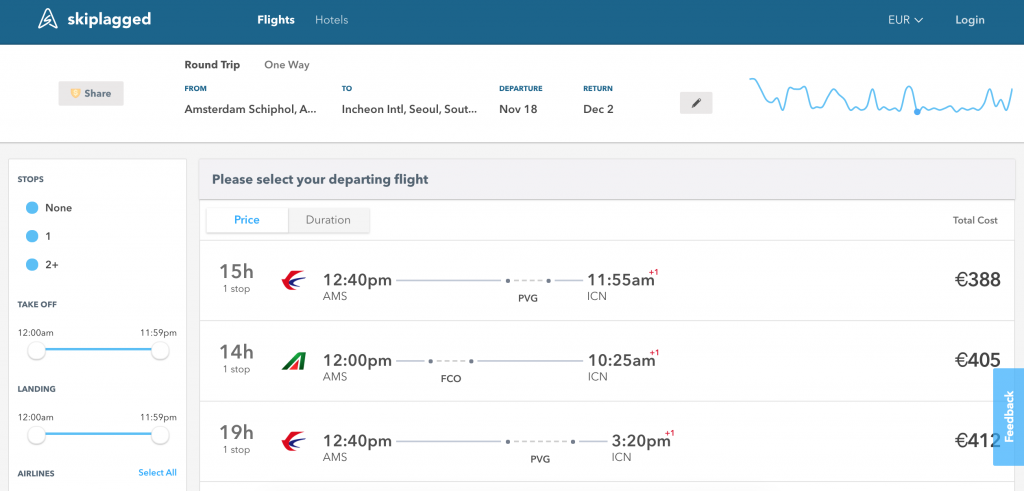The height and width of the screenshot is (491, 1024).
Task: Sort results by Price
Action: (x=247, y=220)
